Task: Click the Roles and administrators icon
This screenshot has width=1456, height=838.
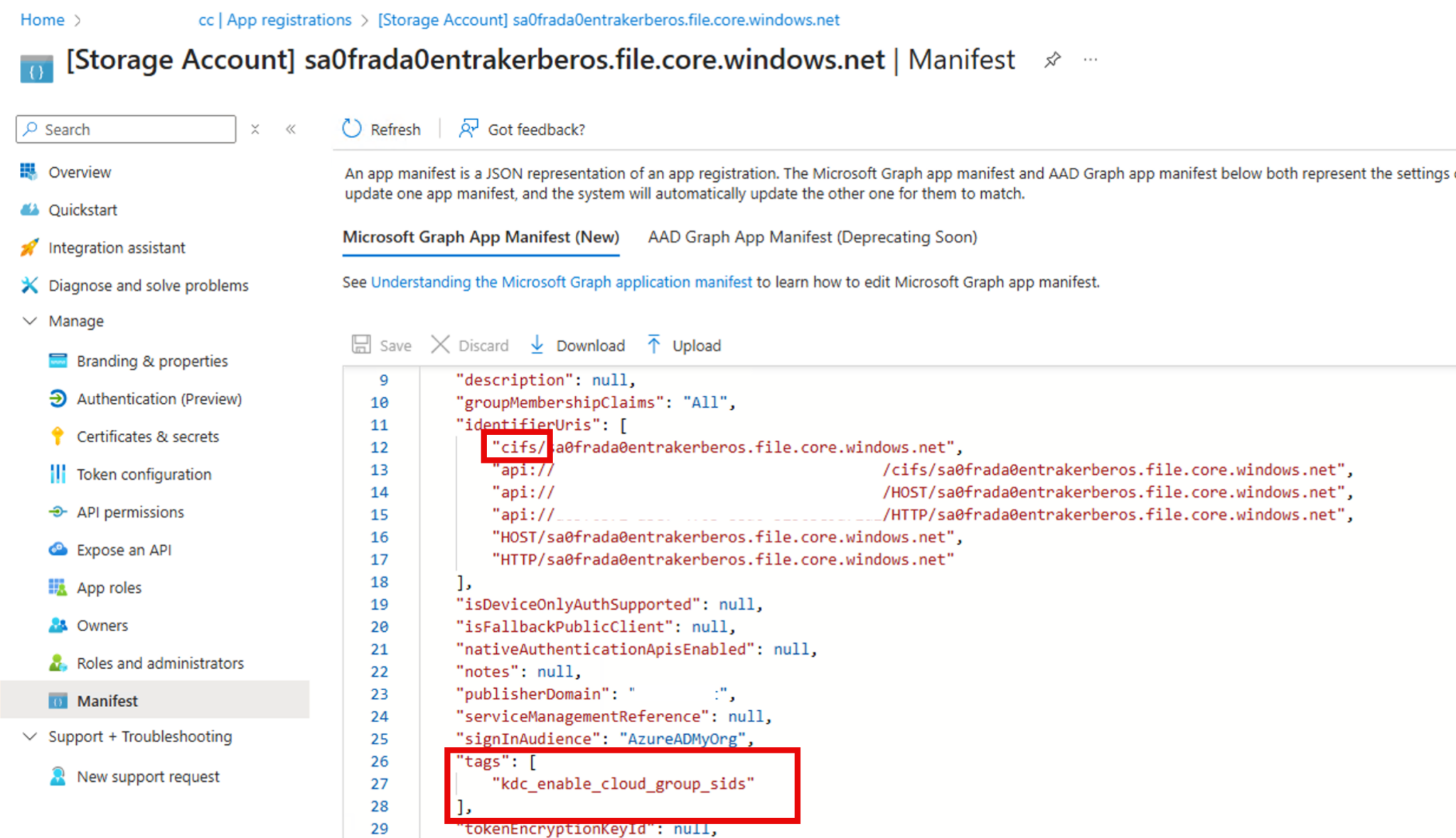Action: tap(58, 662)
